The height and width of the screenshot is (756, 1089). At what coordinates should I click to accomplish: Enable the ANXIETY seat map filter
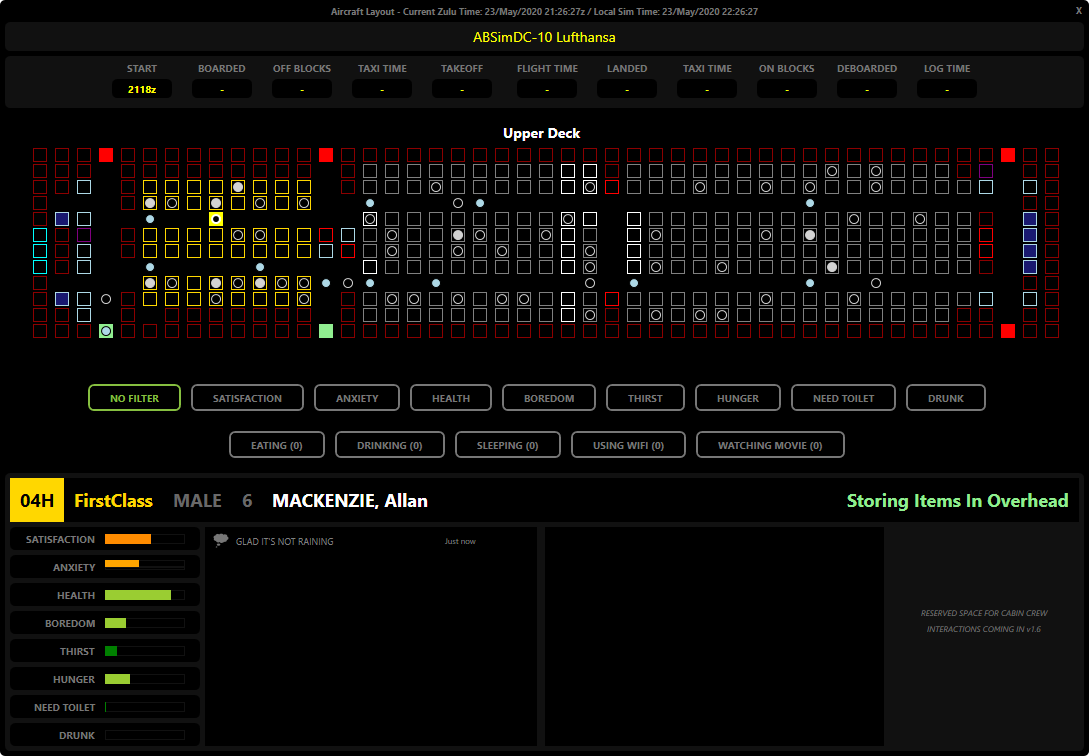357,398
